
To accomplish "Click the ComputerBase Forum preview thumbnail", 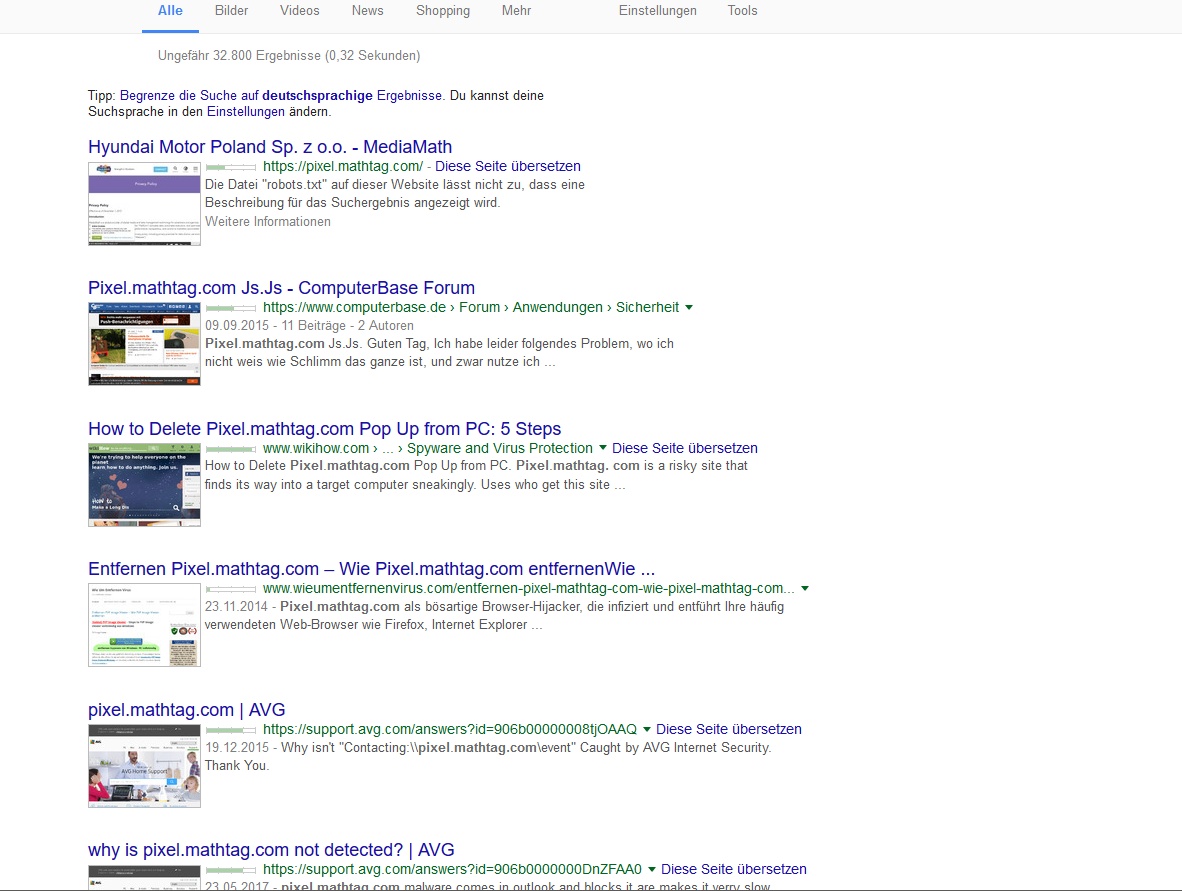I will [145, 344].
